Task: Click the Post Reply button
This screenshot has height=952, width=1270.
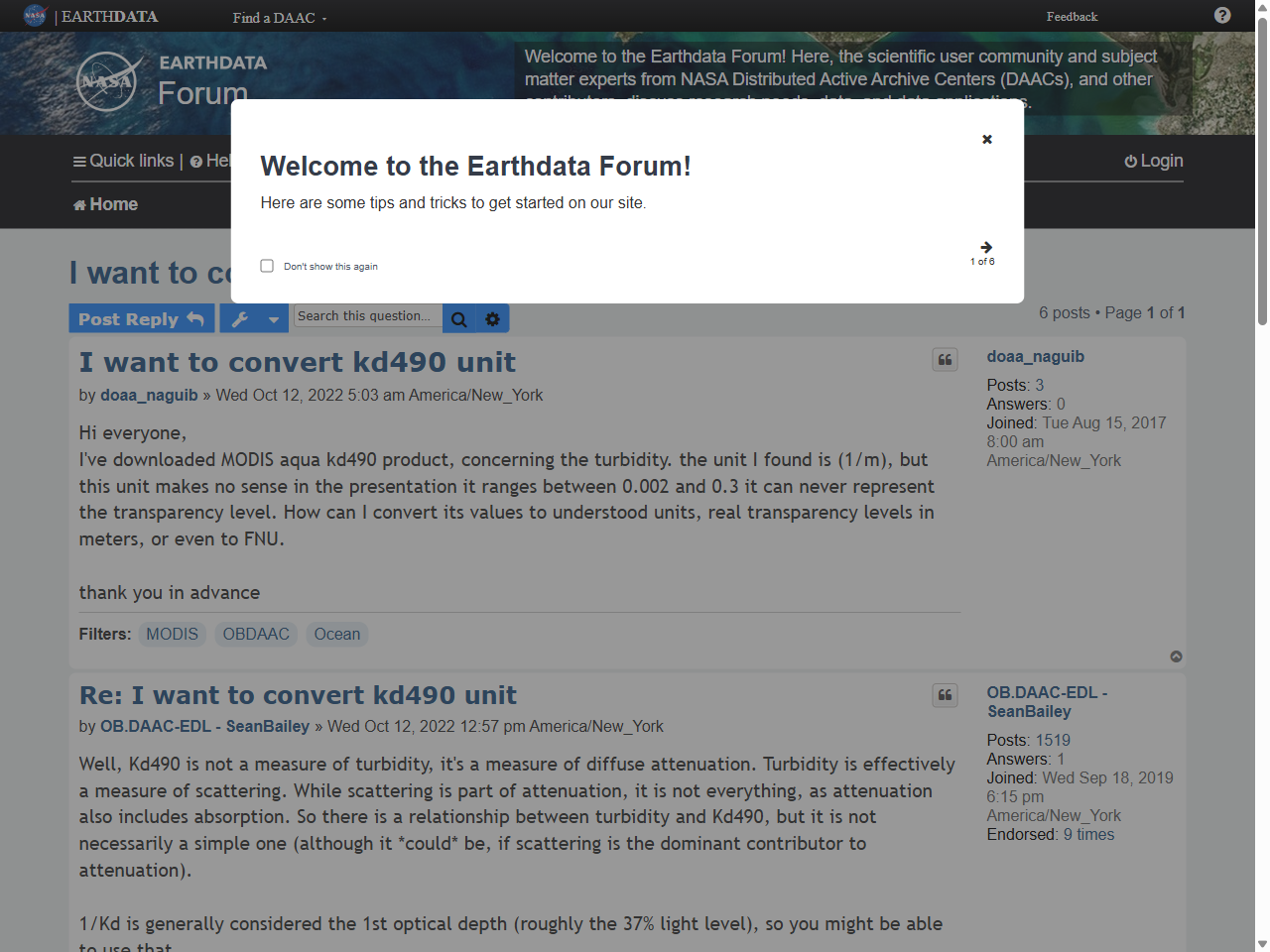Action: 141,318
